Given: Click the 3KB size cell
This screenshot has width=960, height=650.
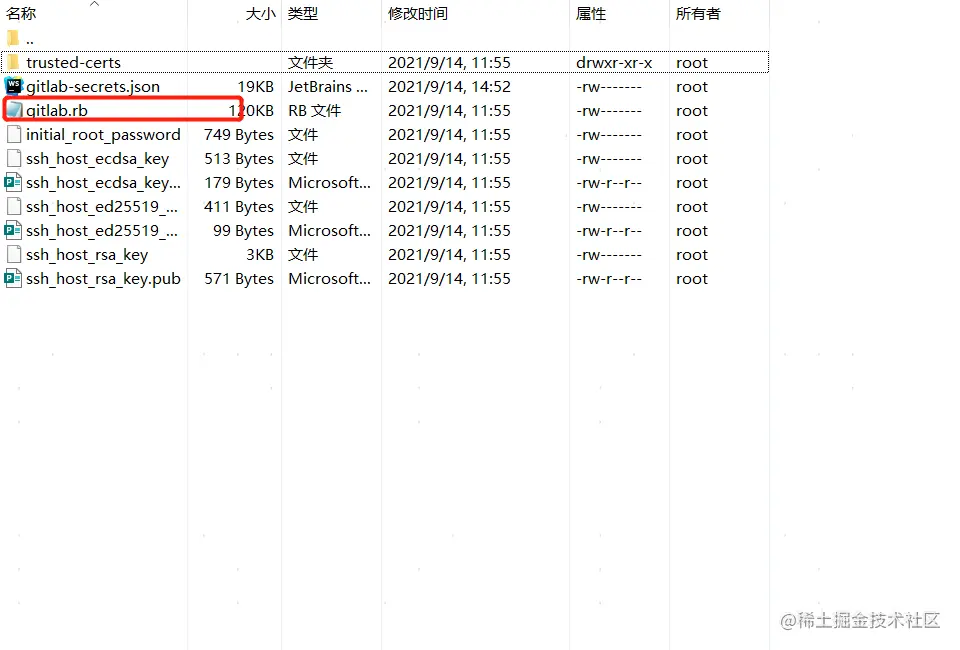Looking at the screenshot, I should pyautogui.click(x=260, y=255).
